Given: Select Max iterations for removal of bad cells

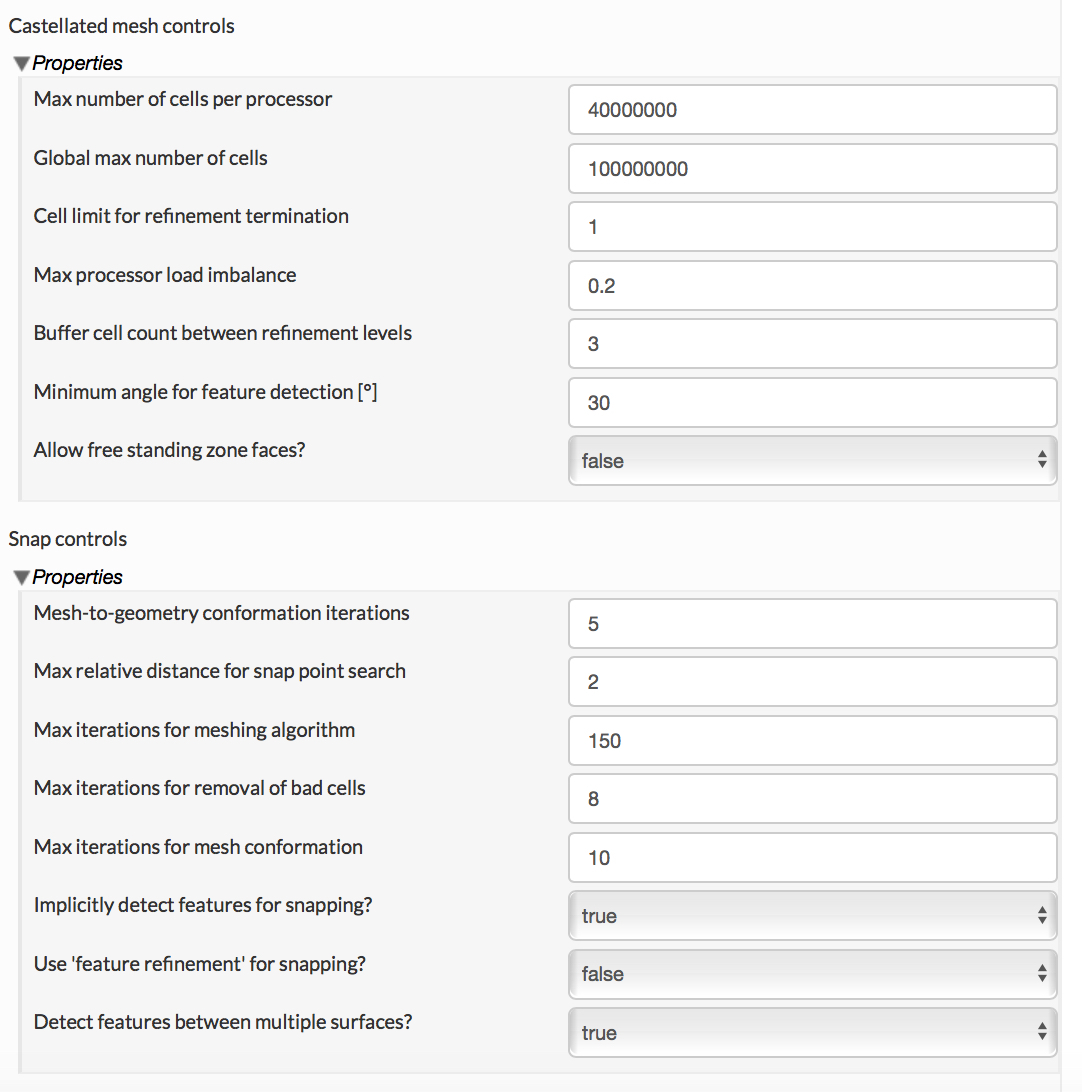Looking at the screenshot, I should coord(812,799).
